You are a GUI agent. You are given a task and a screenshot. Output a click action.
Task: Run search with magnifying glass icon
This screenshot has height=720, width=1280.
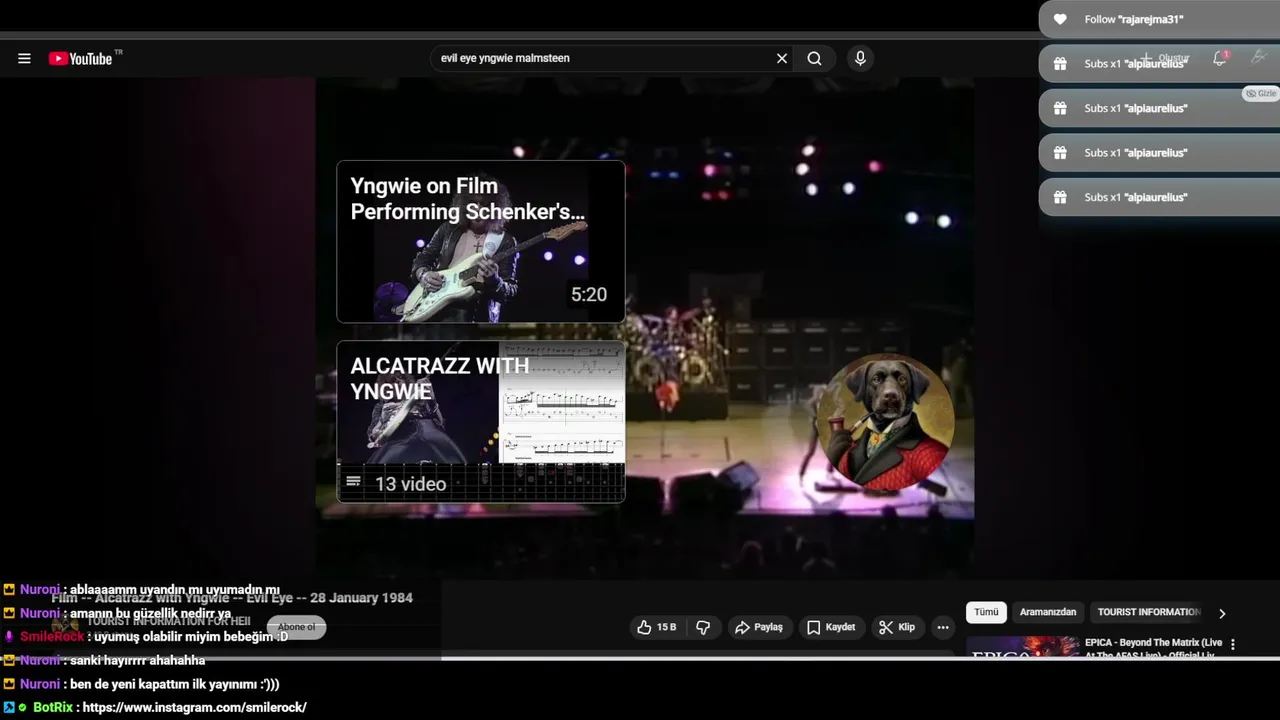coord(815,59)
